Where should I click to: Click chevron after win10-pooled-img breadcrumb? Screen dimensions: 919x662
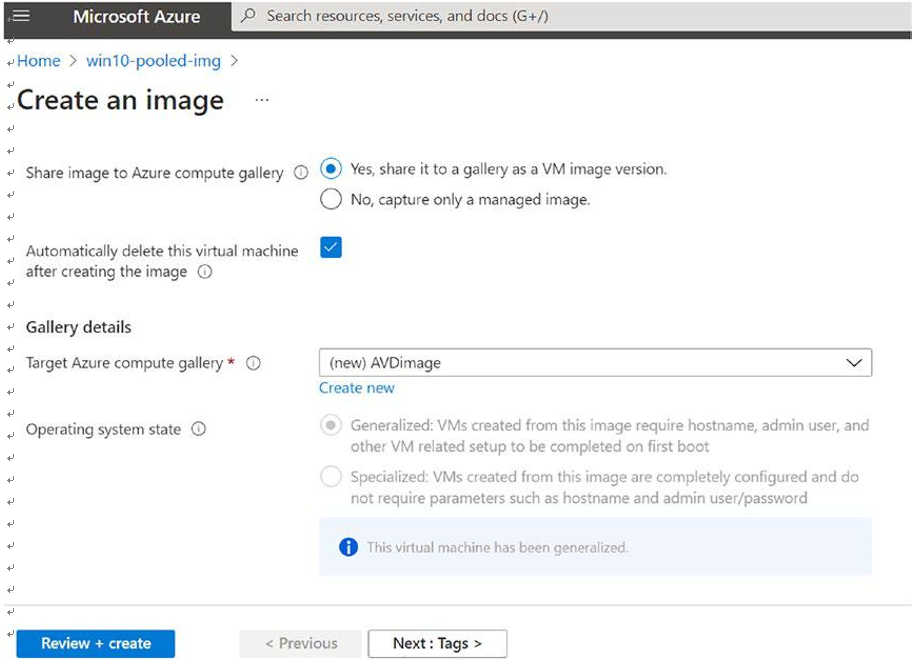(234, 61)
